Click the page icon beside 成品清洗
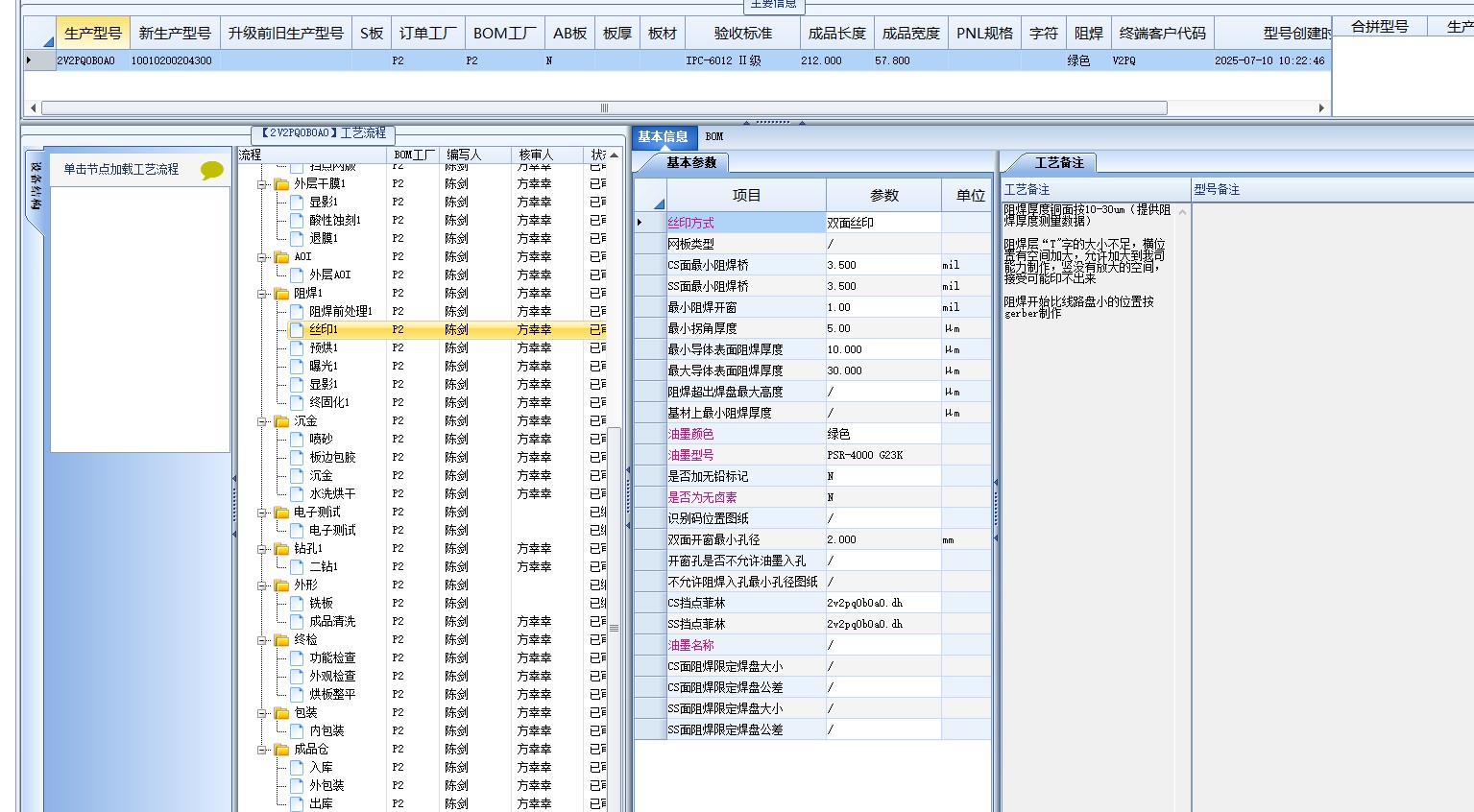 (297, 621)
